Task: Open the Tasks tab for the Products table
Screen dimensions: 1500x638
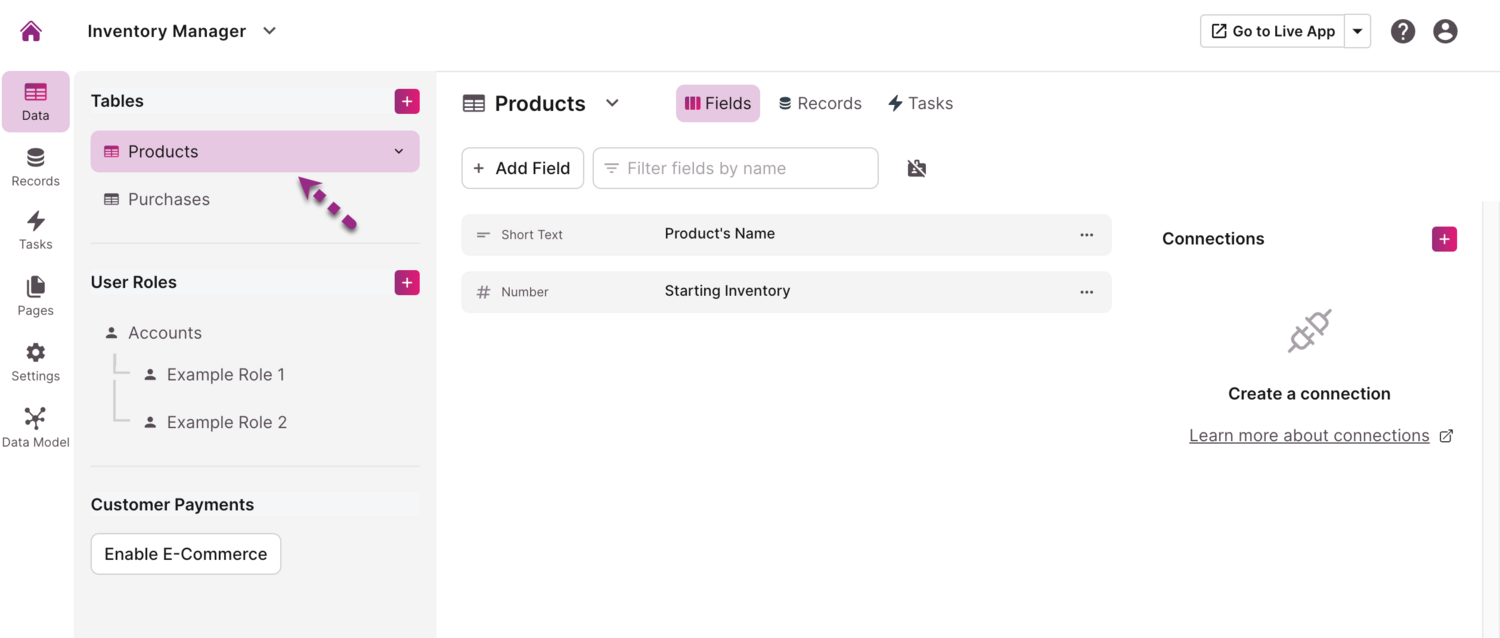Action: pyautogui.click(x=919, y=103)
